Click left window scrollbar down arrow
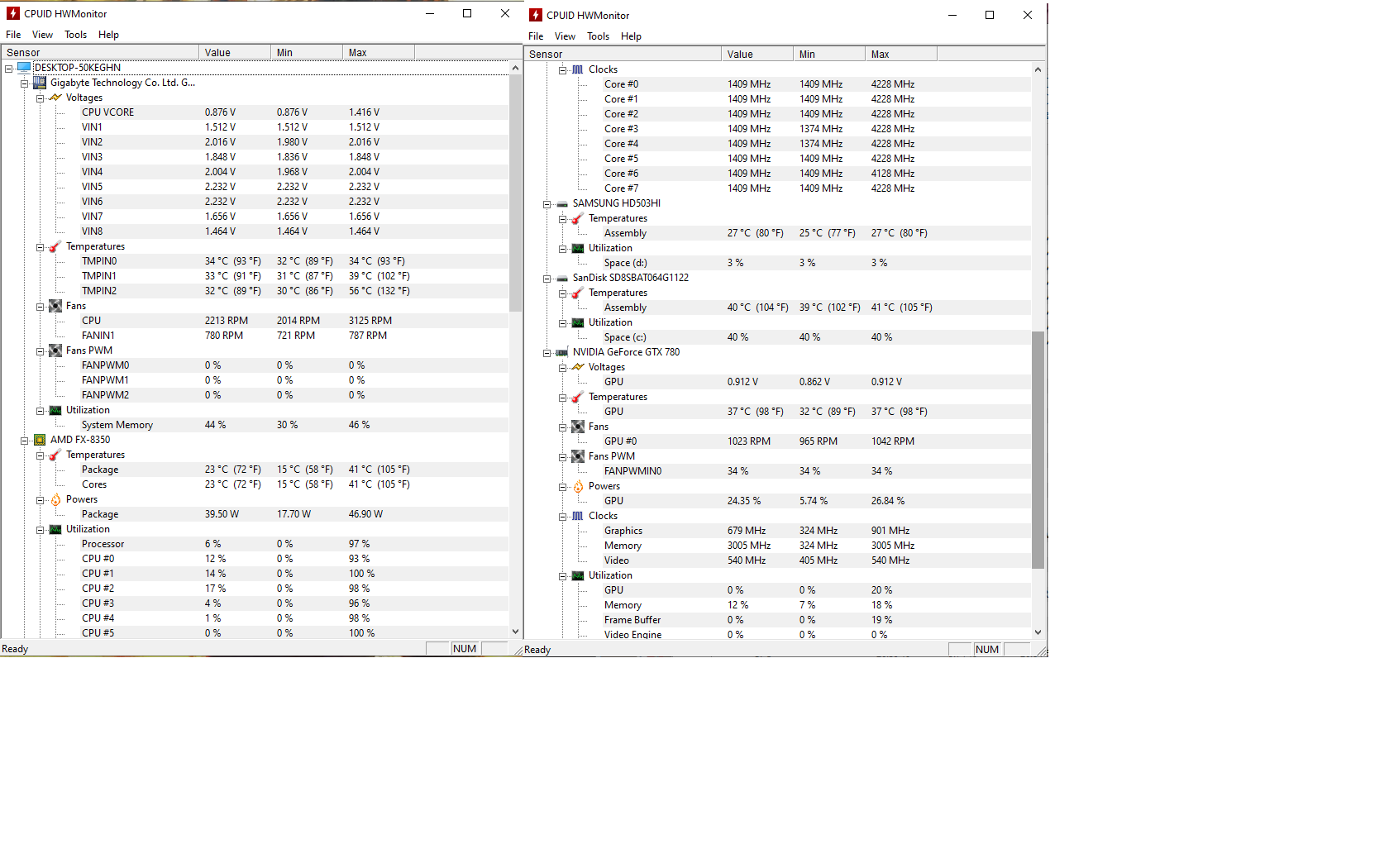 tap(516, 632)
